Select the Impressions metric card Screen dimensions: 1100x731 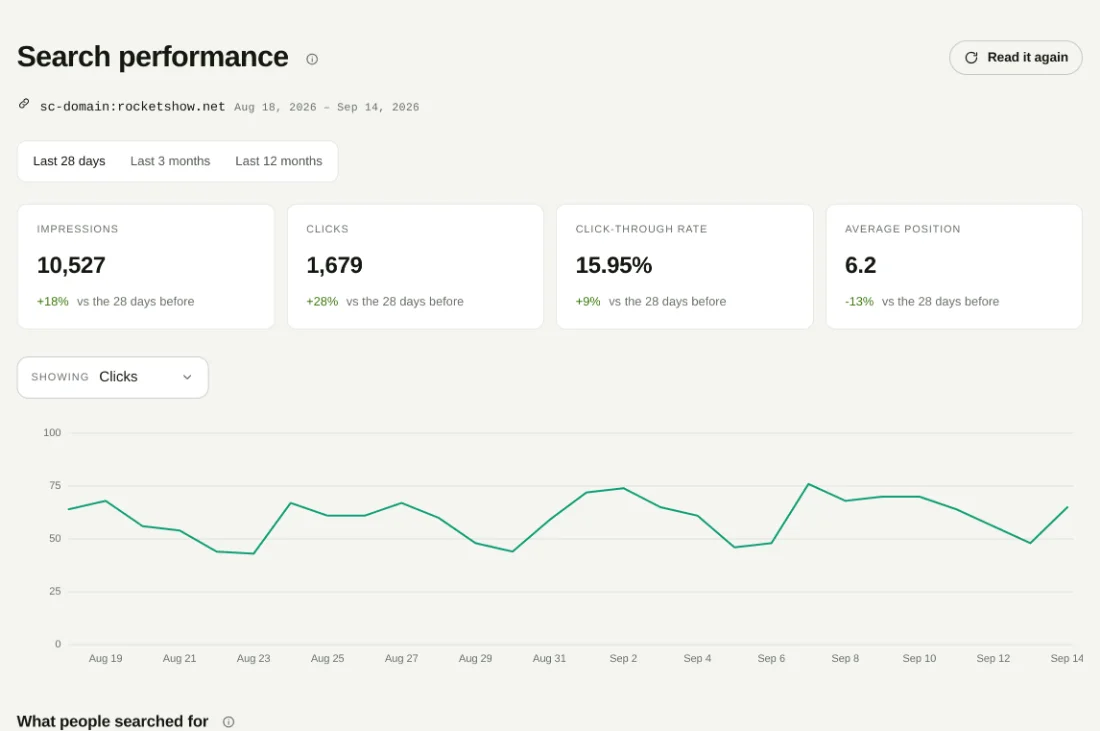click(x=146, y=267)
